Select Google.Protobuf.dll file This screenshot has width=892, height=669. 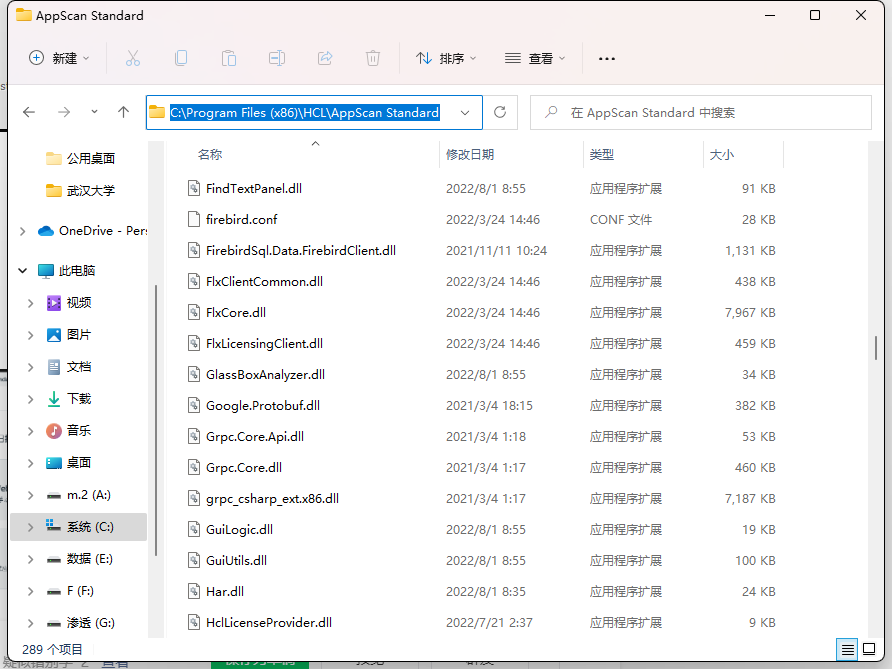(263, 406)
